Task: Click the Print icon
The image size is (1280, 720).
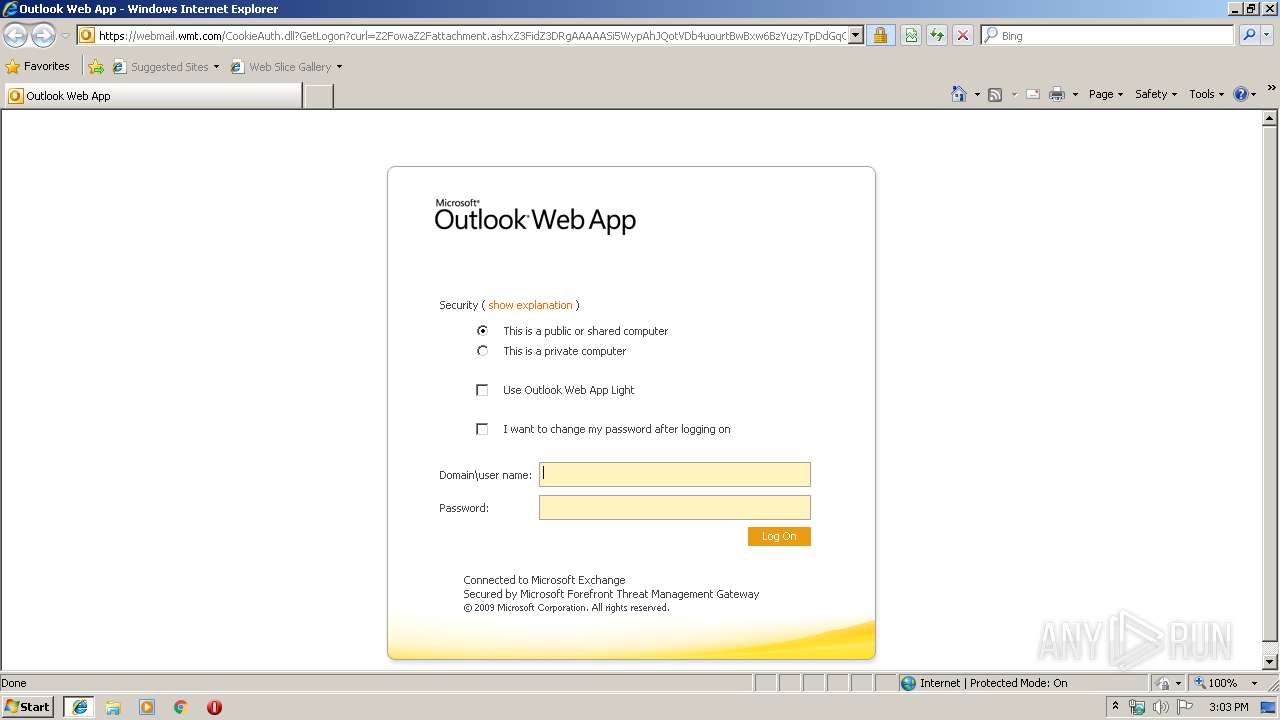Action: point(1056,94)
